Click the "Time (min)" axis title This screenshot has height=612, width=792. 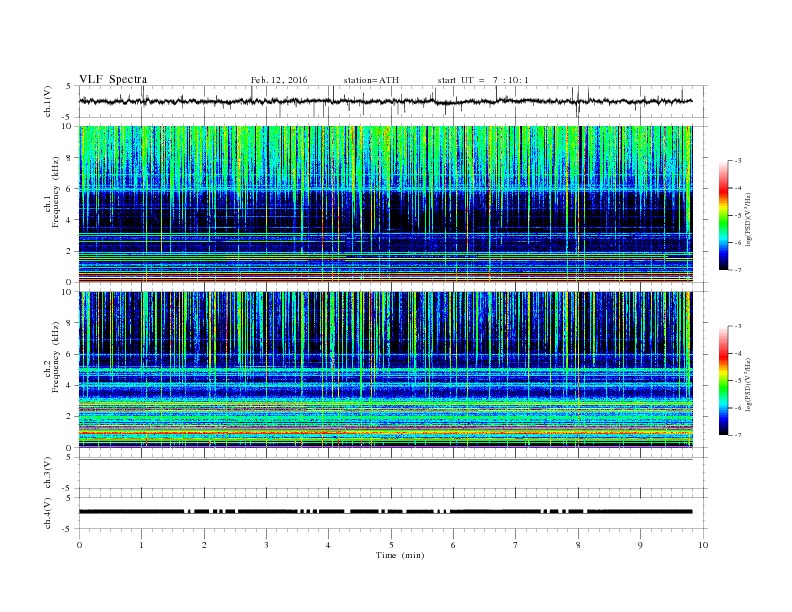[400, 555]
